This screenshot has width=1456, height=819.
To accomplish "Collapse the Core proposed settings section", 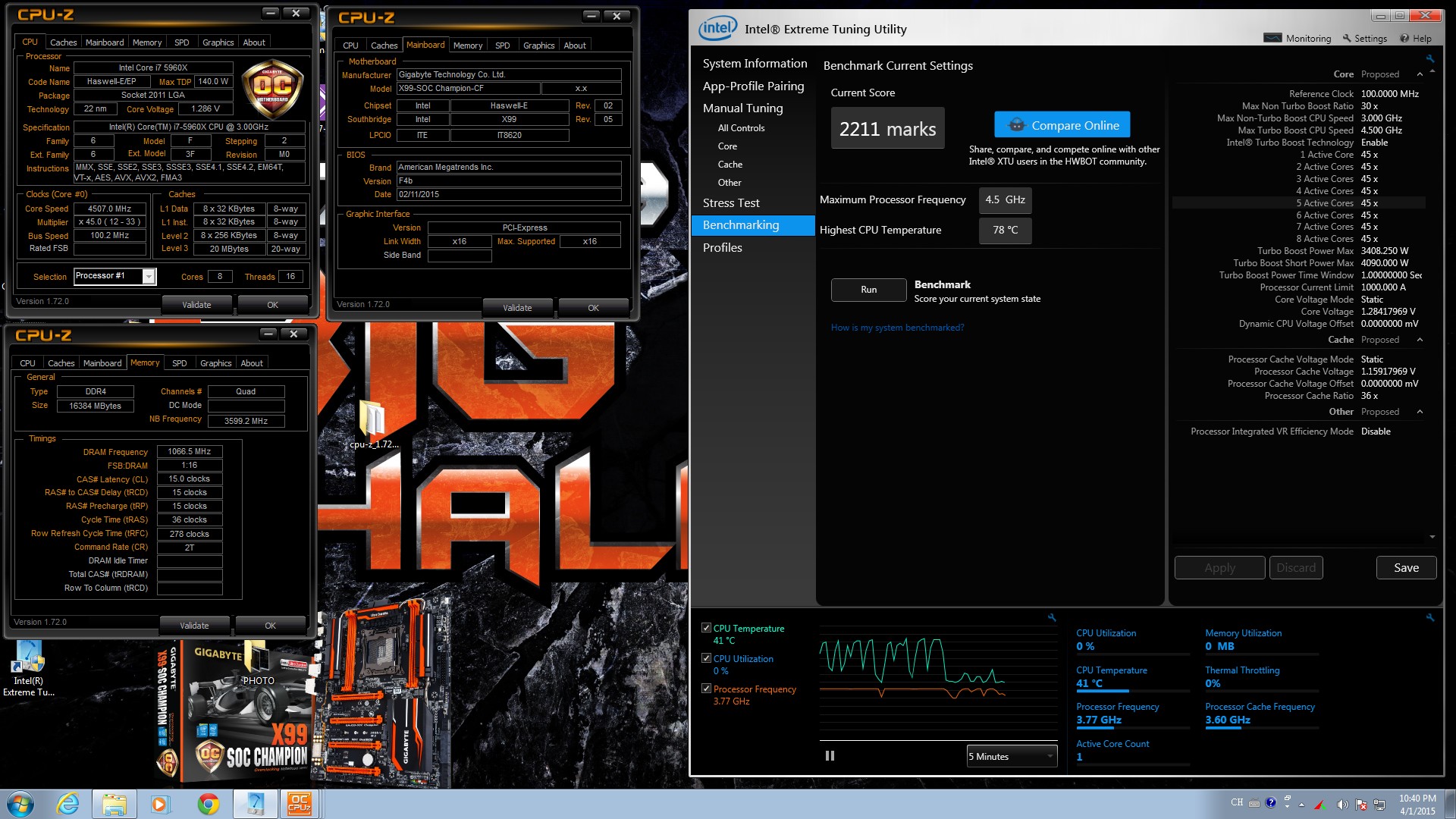I will tap(1420, 74).
